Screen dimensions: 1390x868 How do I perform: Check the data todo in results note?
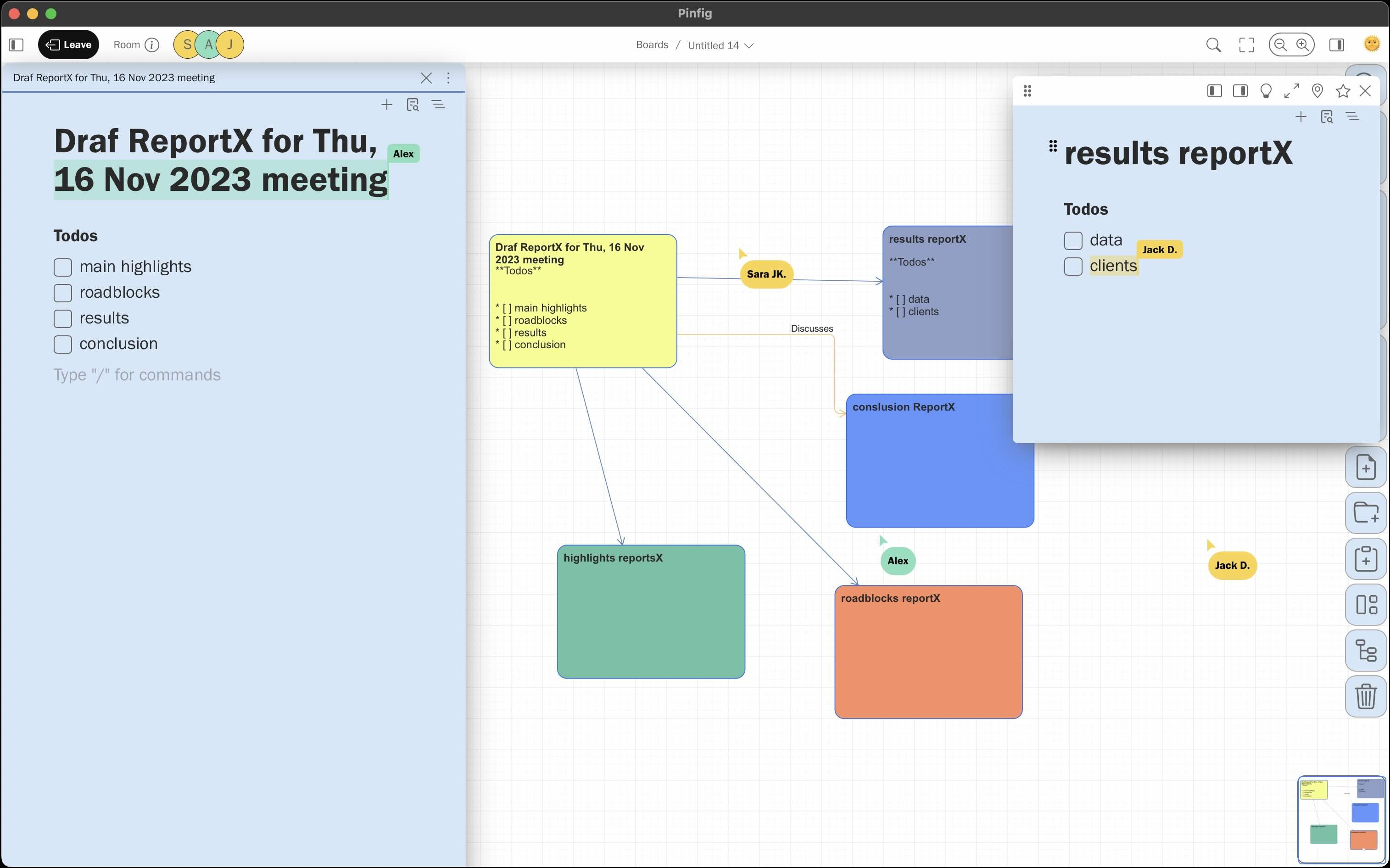pyautogui.click(x=1073, y=240)
